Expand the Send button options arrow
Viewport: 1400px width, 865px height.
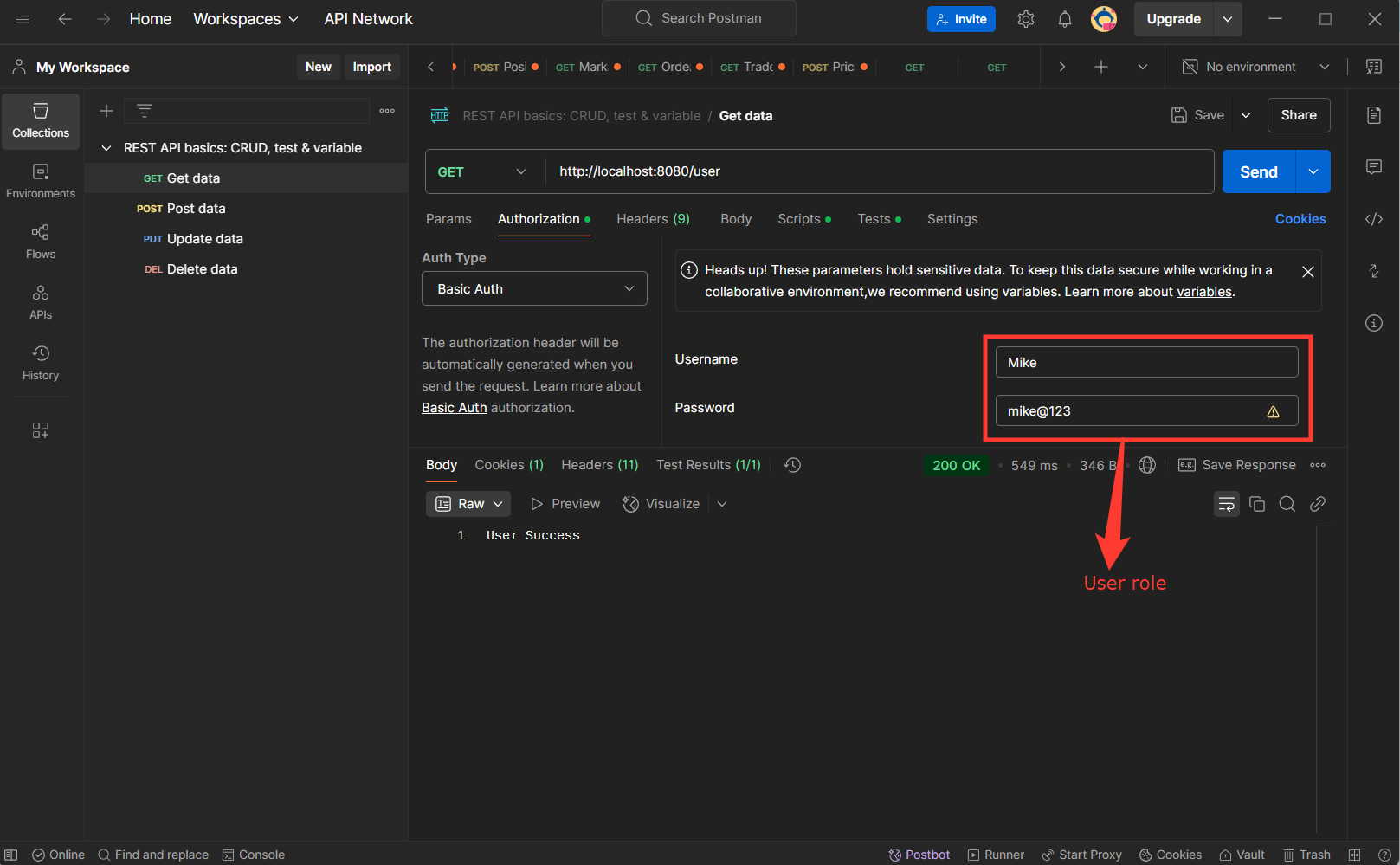coord(1313,171)
